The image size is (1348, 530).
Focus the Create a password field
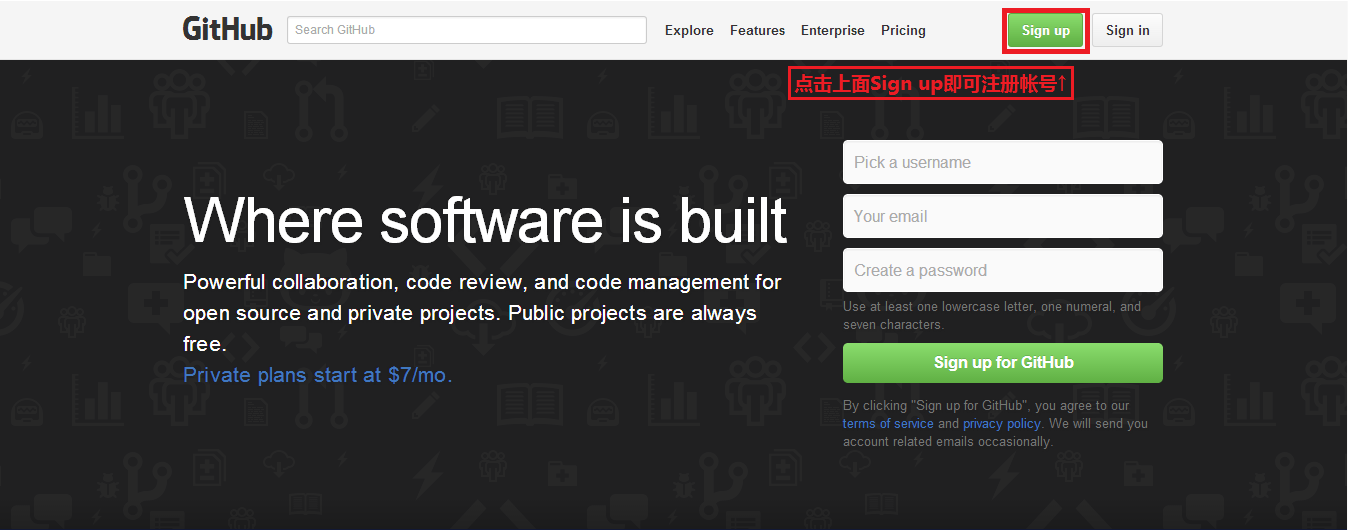pos(1002,270)
